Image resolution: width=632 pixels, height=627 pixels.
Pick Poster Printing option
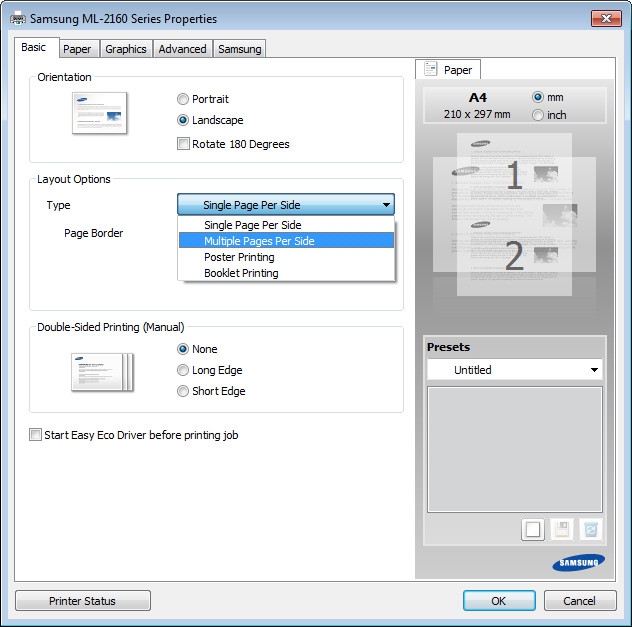pos(286,257)
